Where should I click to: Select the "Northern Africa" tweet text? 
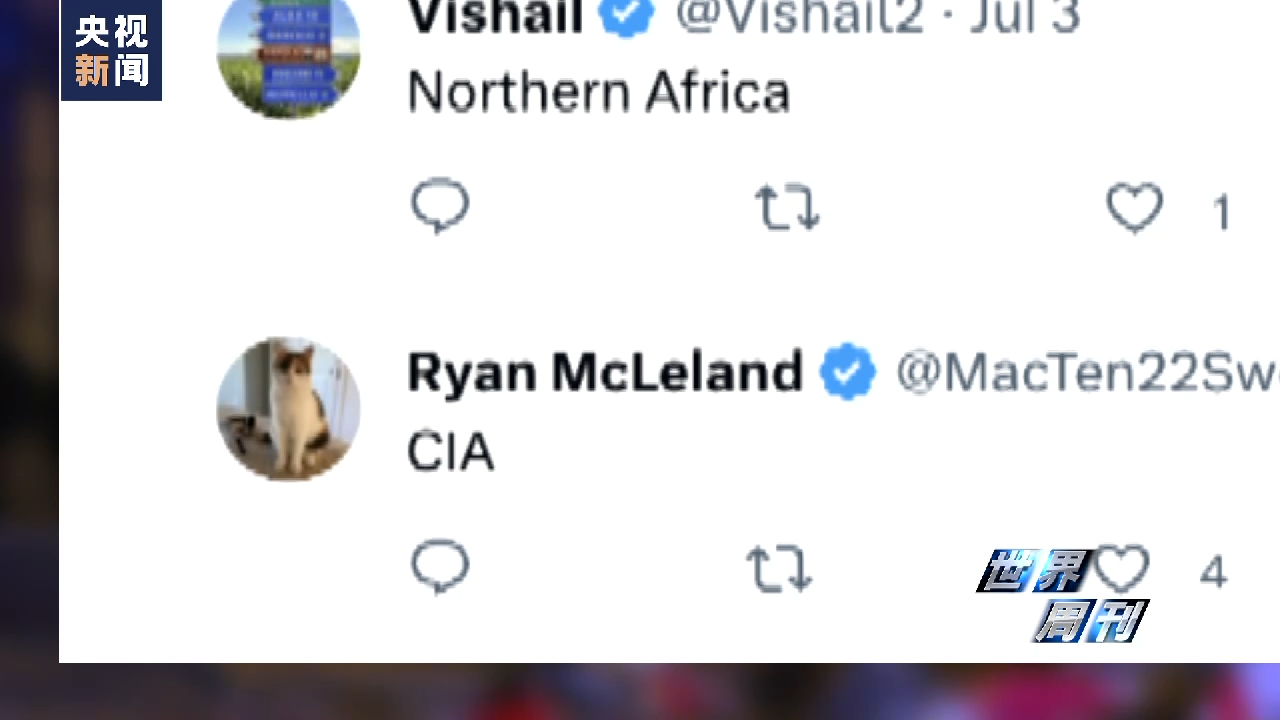click(x=599, y=93)
